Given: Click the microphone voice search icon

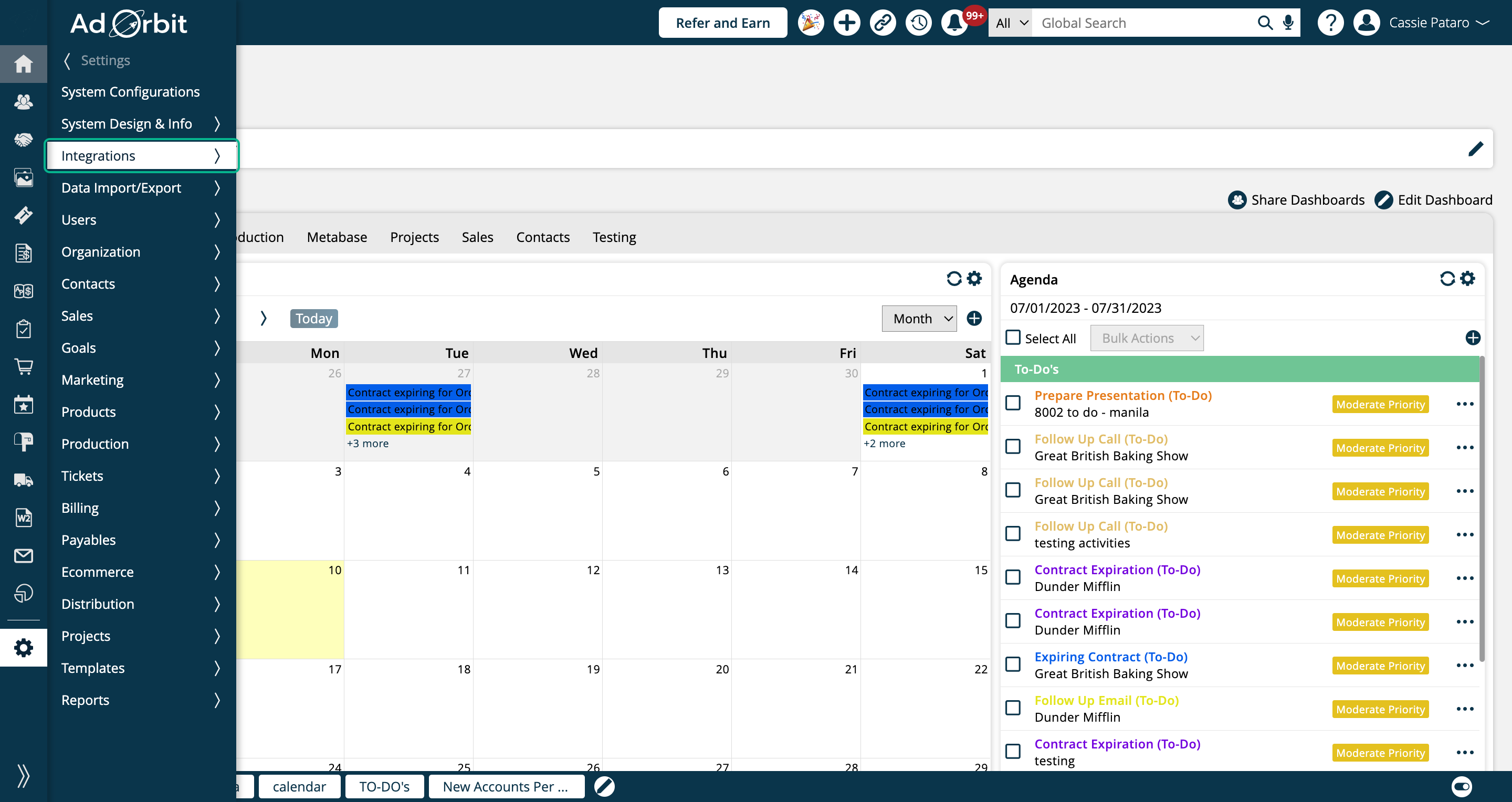Looking at the screenshot, I should click(1288, 23).
